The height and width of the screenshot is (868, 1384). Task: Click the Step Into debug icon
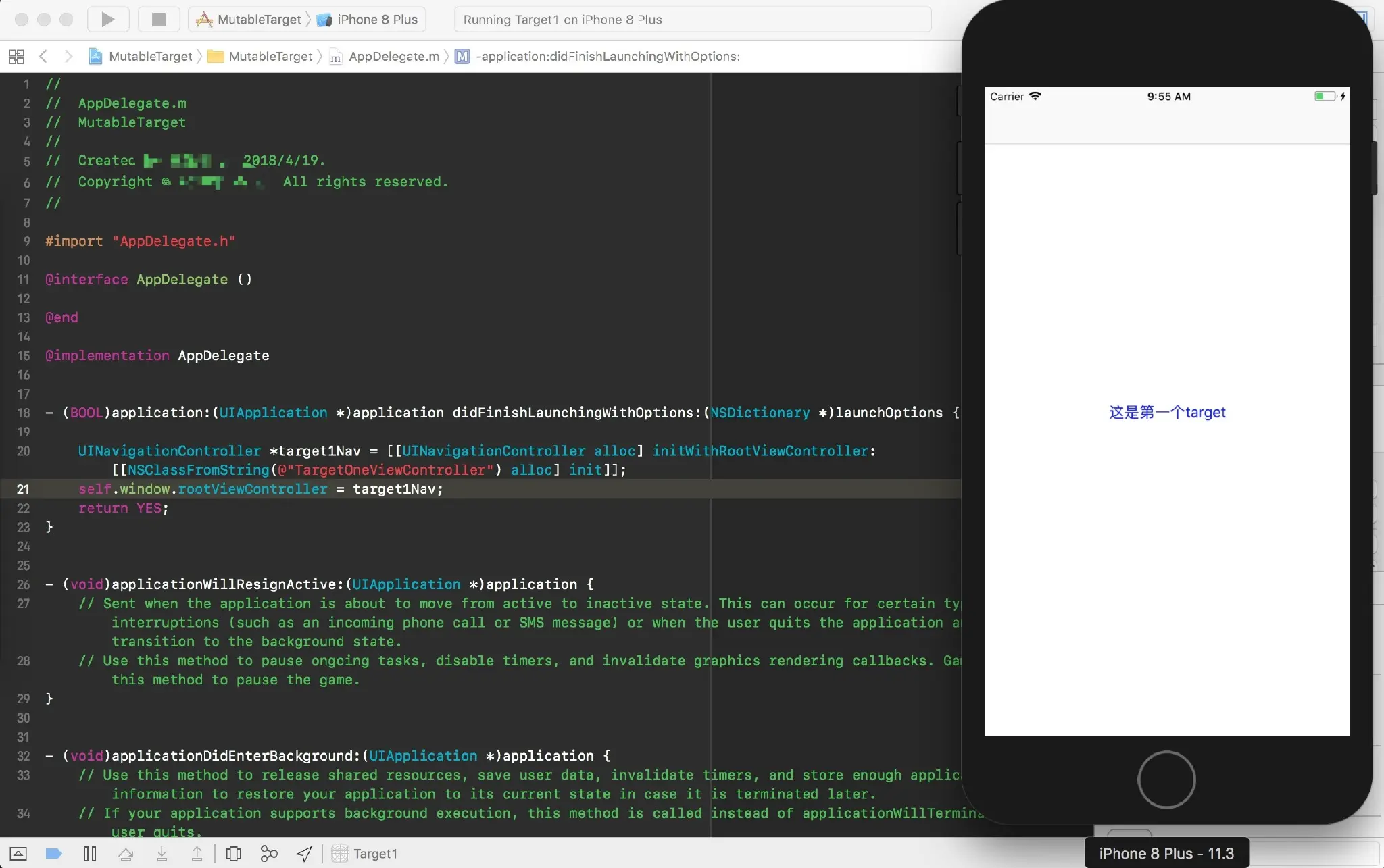tap(162, 854)
